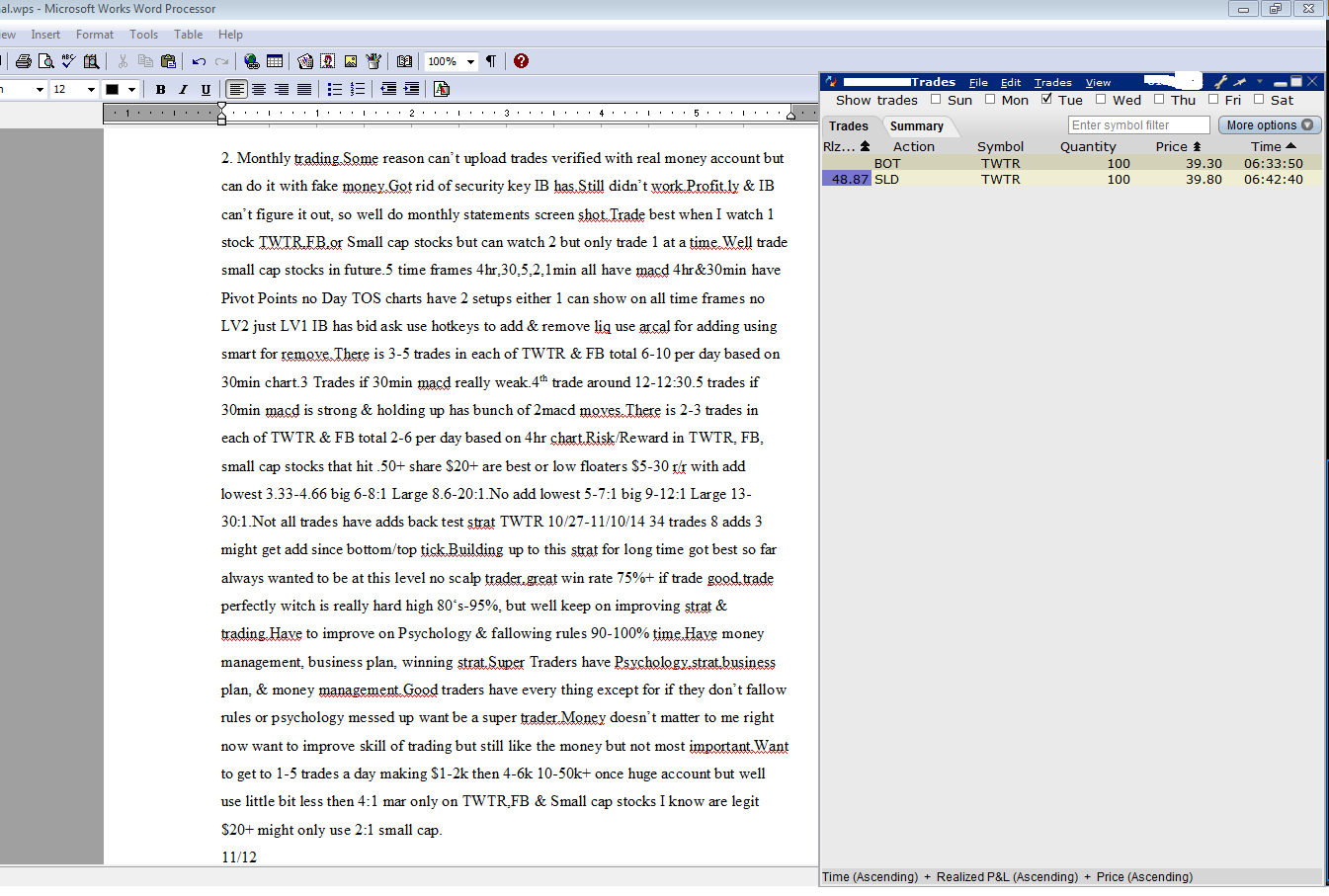Open the Table menu in Works
The image size is (1329, 896).
[188, 35]
